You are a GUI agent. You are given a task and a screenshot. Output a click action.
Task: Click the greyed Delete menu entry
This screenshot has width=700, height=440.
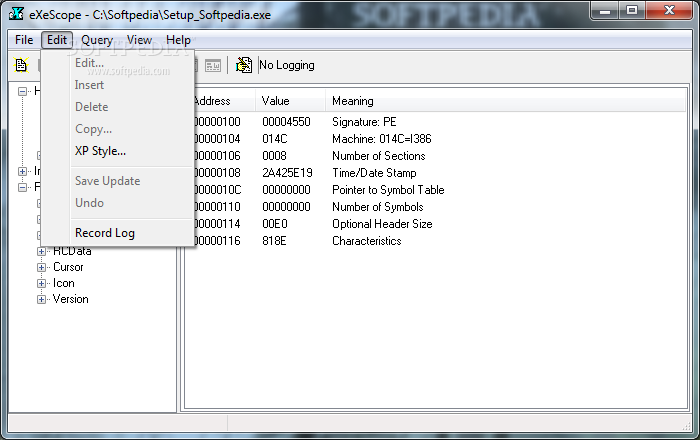[92, 107]
